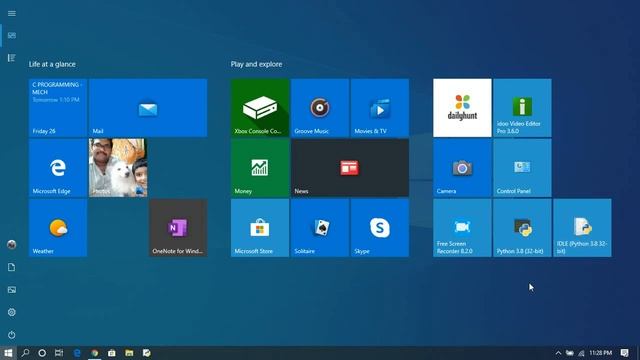Open the user account avatar menu
The width and height of the screenshot is (640, 360).
pos(11,244)
